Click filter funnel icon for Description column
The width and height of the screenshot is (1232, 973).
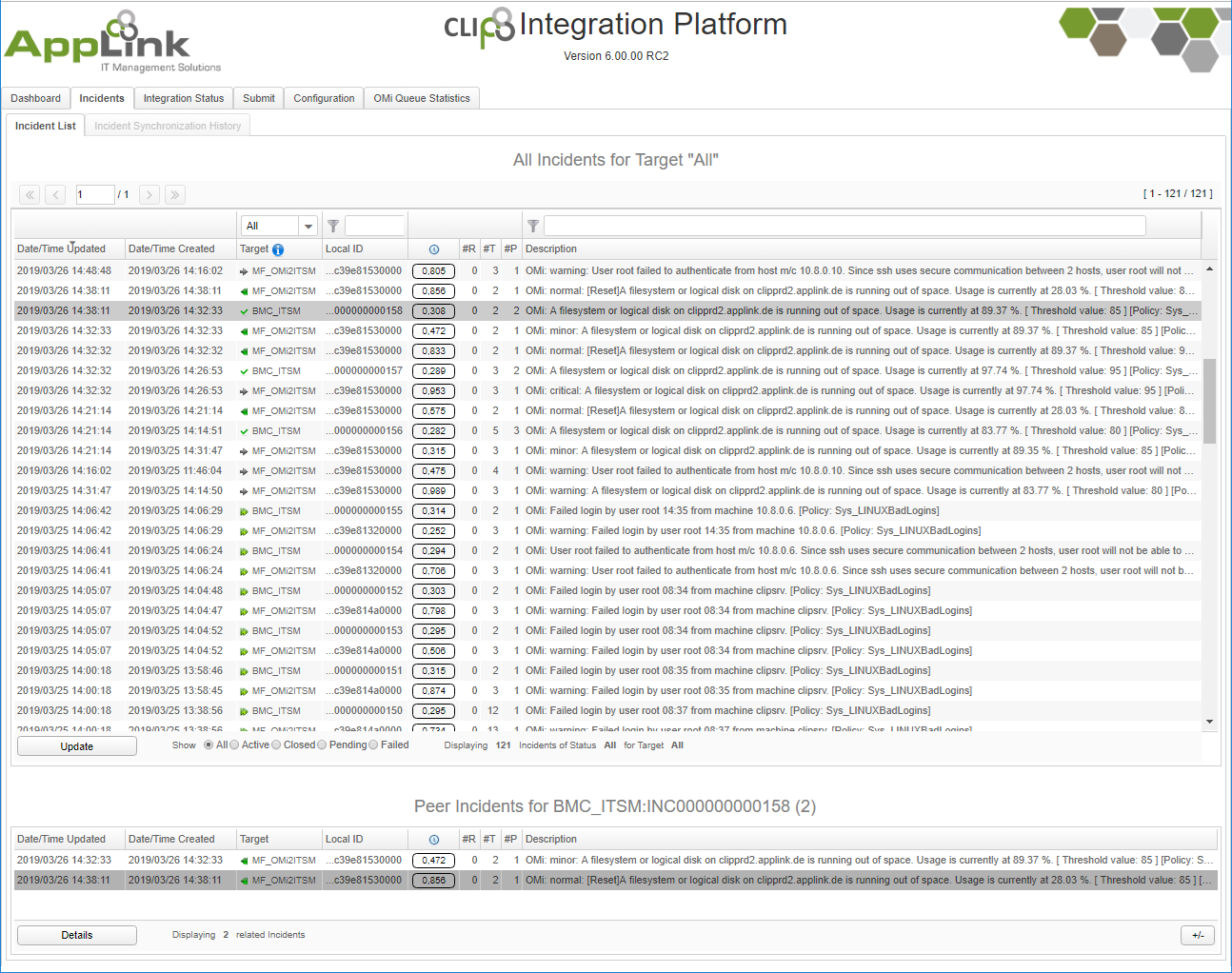(x=533, y=226)
